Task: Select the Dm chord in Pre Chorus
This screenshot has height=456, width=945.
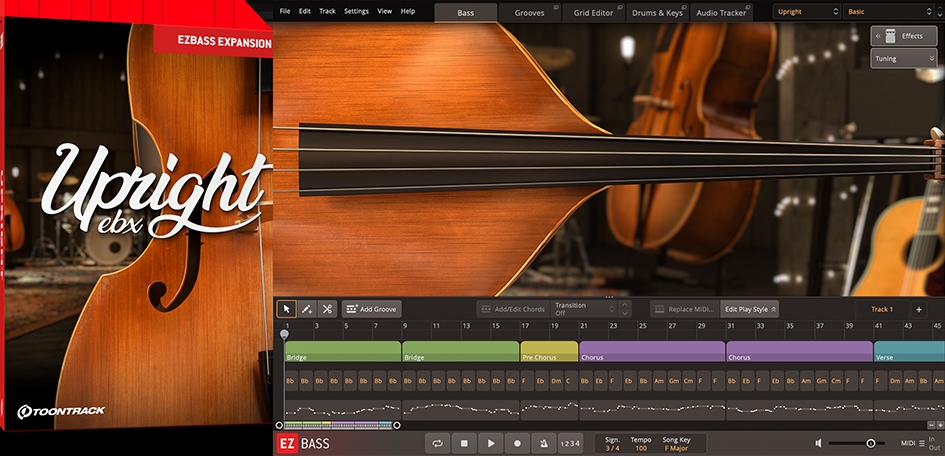Action: [556, 381]
